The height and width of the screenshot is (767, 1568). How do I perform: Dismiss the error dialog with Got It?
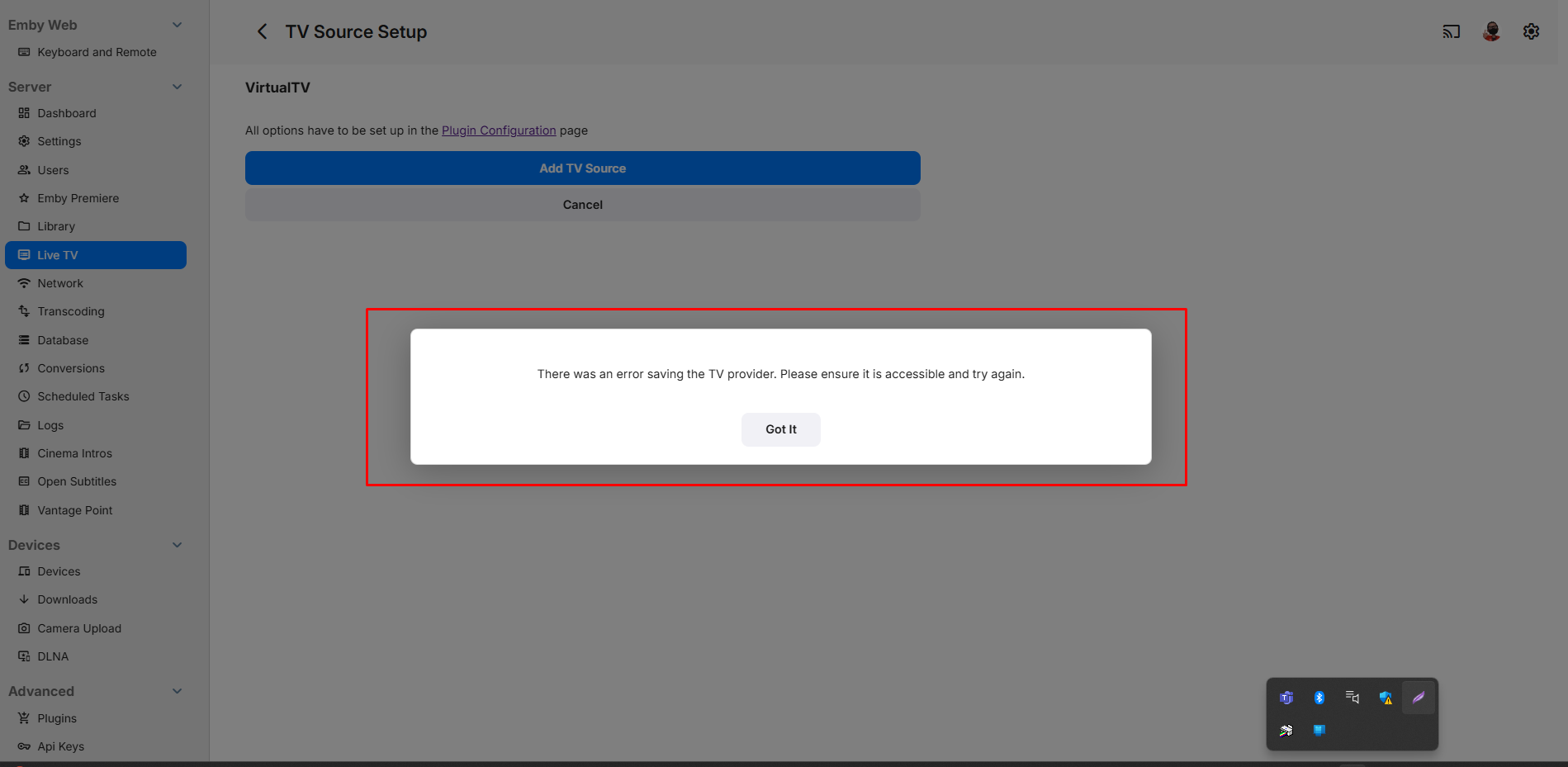pyautogui.click(x=780, y=429)
